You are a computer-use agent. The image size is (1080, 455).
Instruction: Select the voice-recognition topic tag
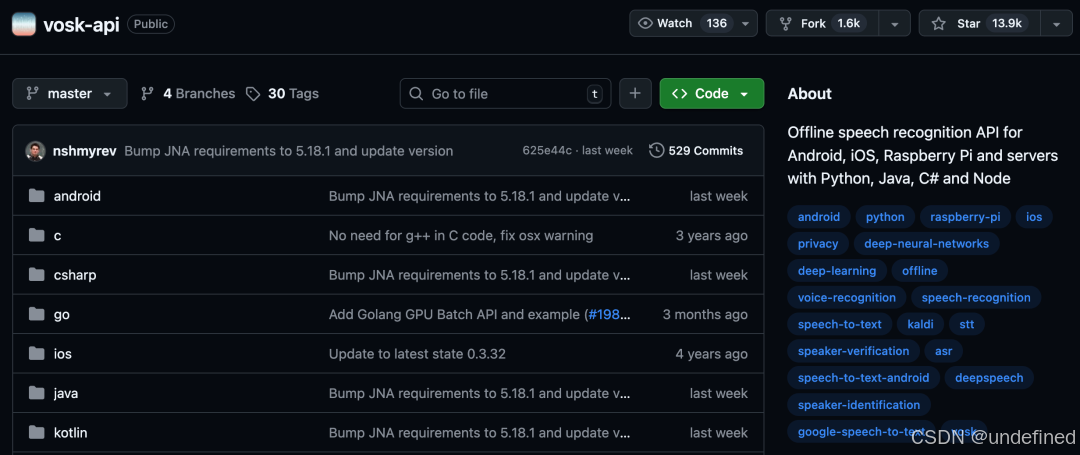click(847, 297)
